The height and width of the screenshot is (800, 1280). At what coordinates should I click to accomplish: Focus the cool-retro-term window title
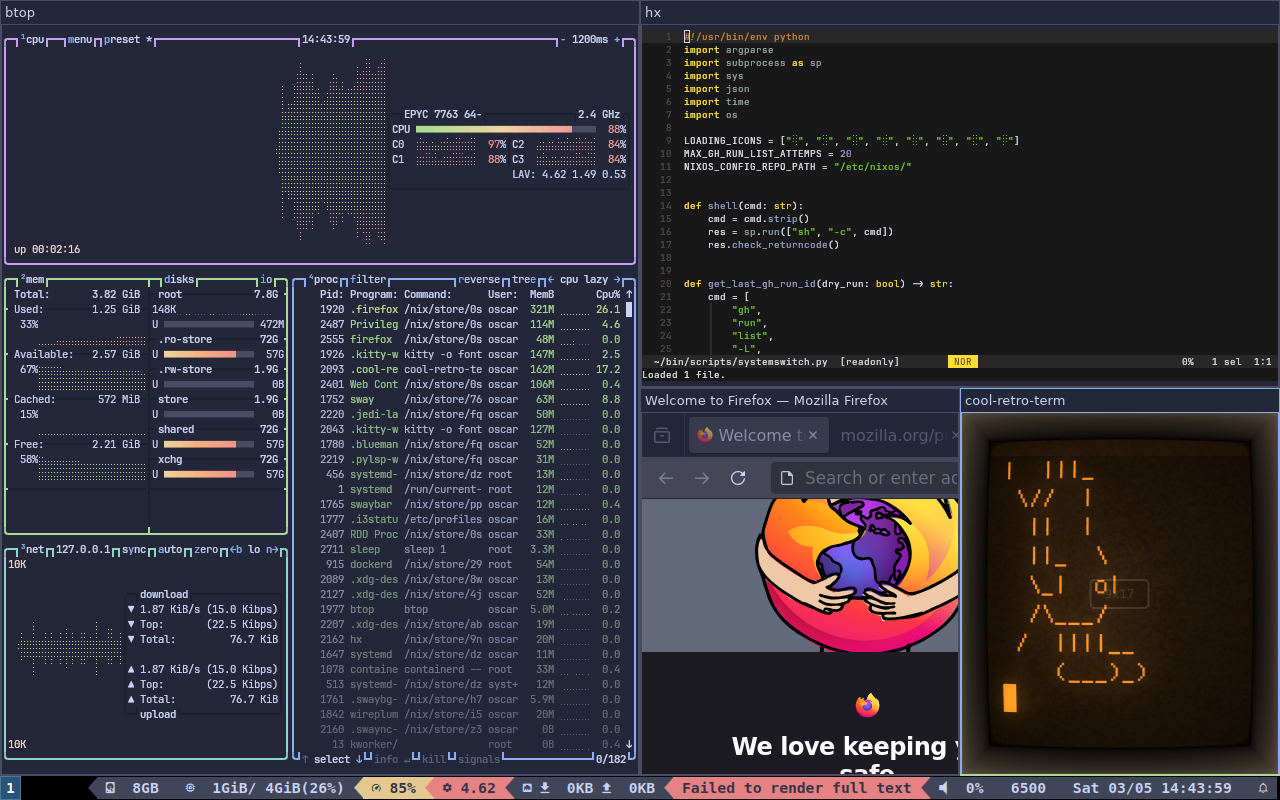(x=1119, y=400)
